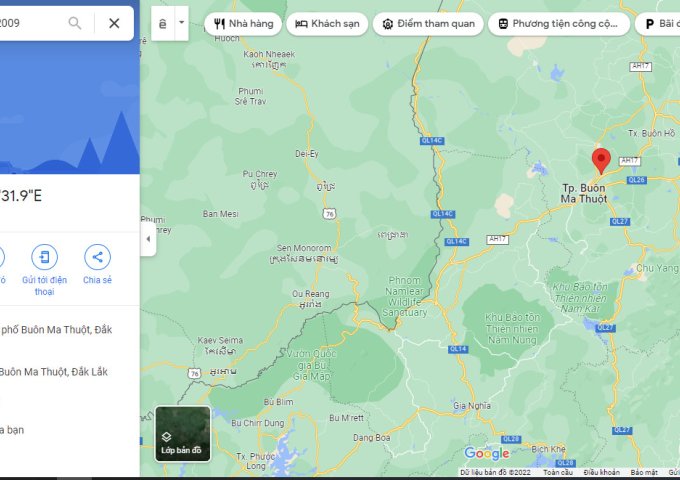Click the hotel bell icon button
The image size is (680, 480).
pos(163,23)
